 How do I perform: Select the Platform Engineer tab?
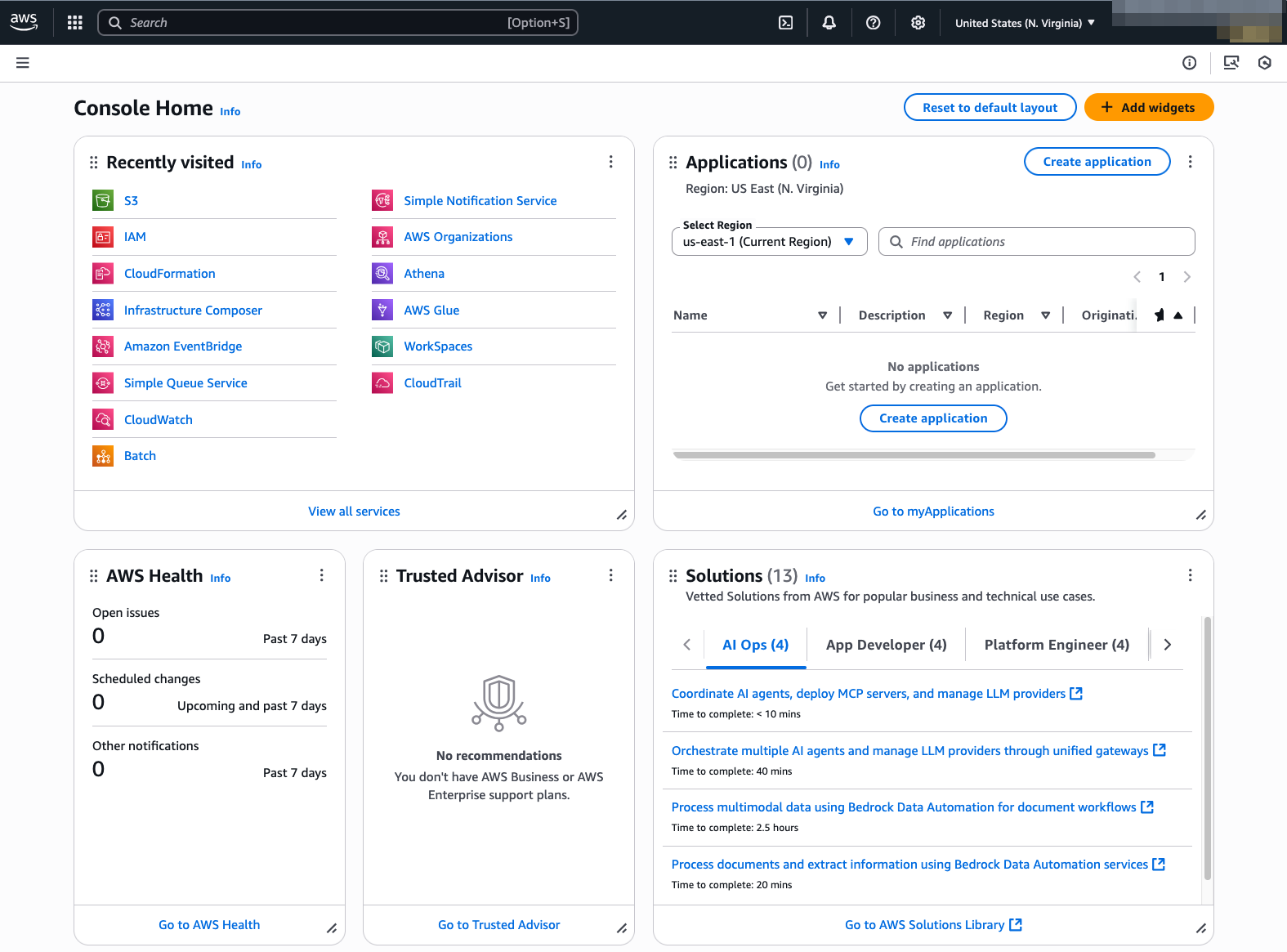click(1056, 645)
